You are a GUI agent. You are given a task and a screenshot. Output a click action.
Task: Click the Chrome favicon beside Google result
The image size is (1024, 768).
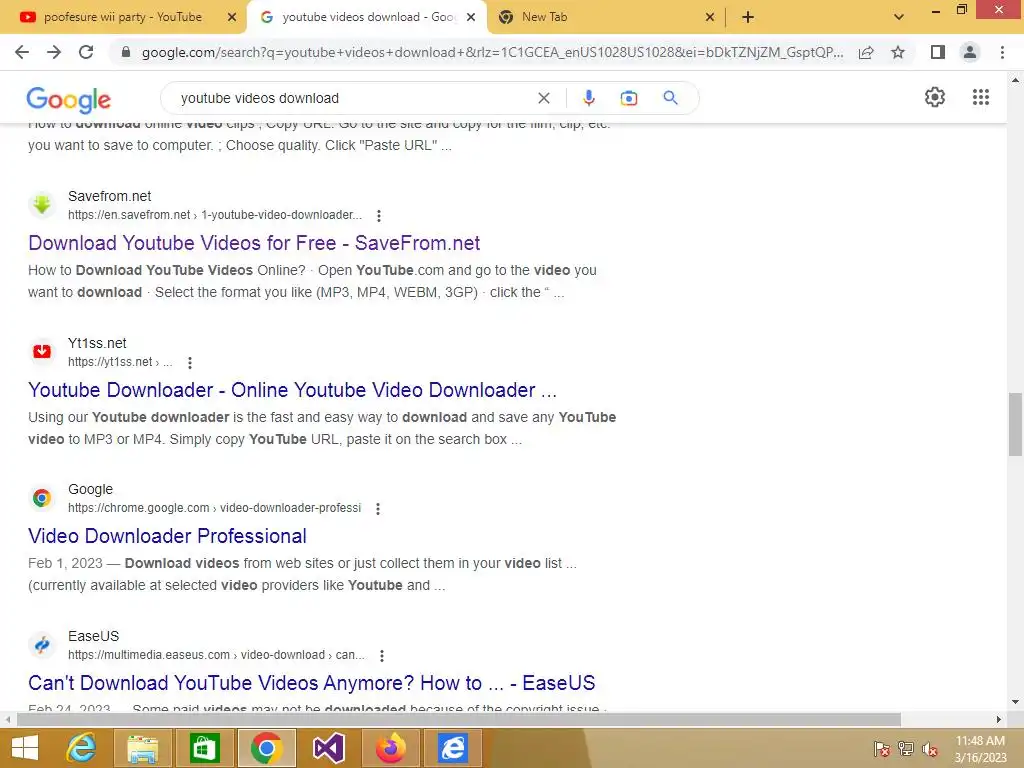(42, 498)
